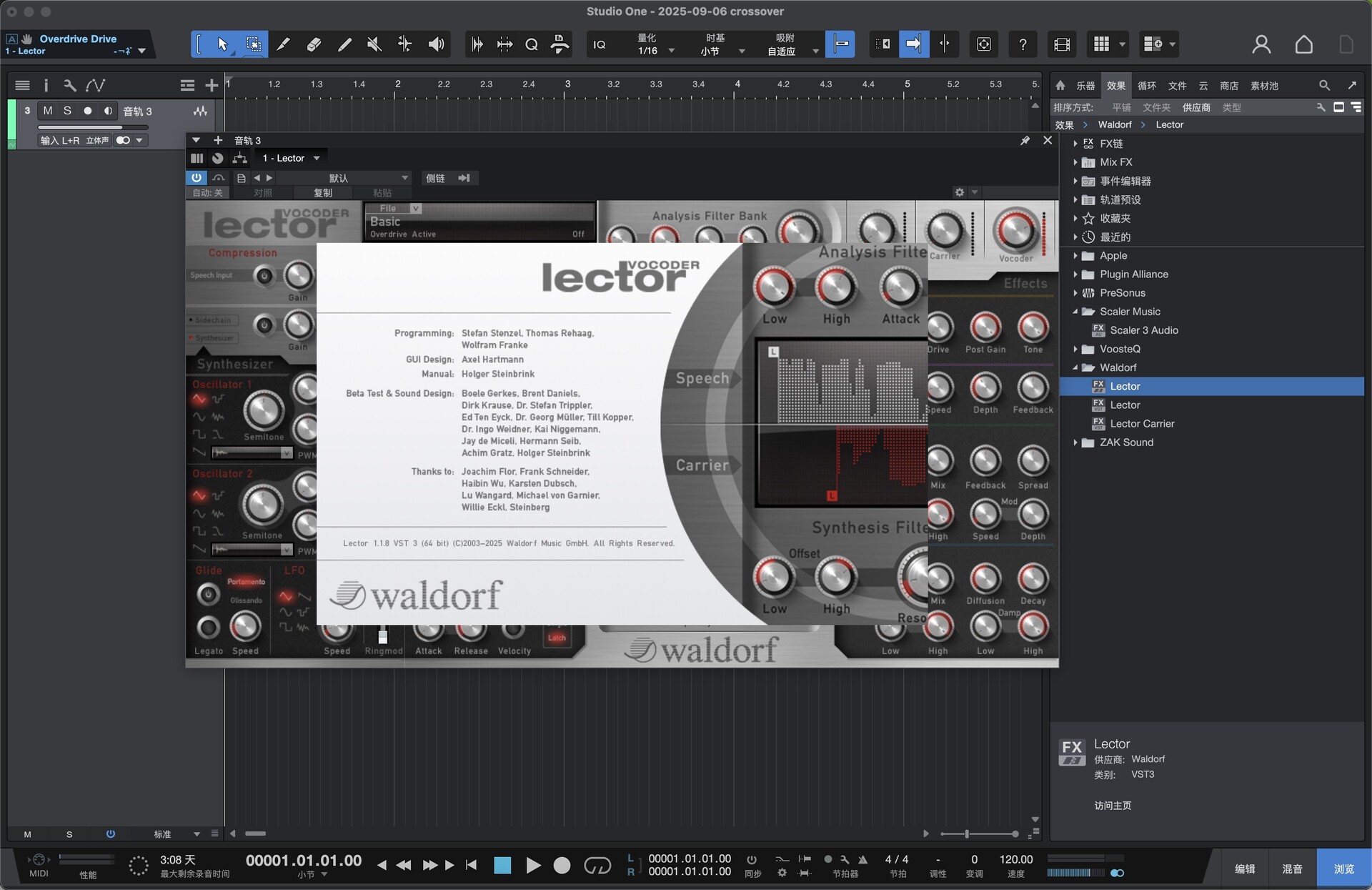This screenshot has width=1372, height=890.
Task: Switch to the 乐器 tab
Action: click(1085, 86)
